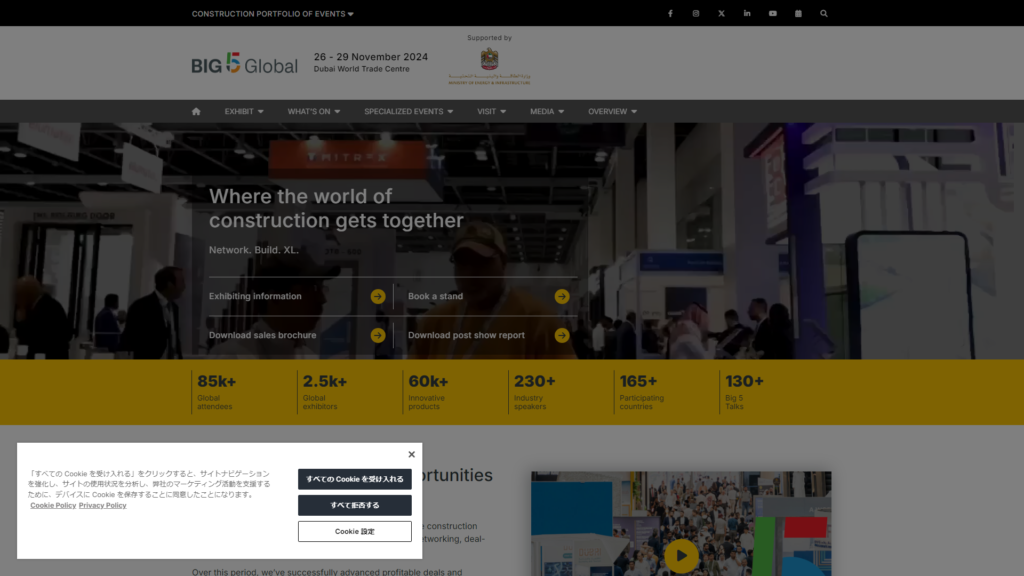
Task: Accept all cookies with すべての Cookie を受け入れる
Action: tap(355, 479)
